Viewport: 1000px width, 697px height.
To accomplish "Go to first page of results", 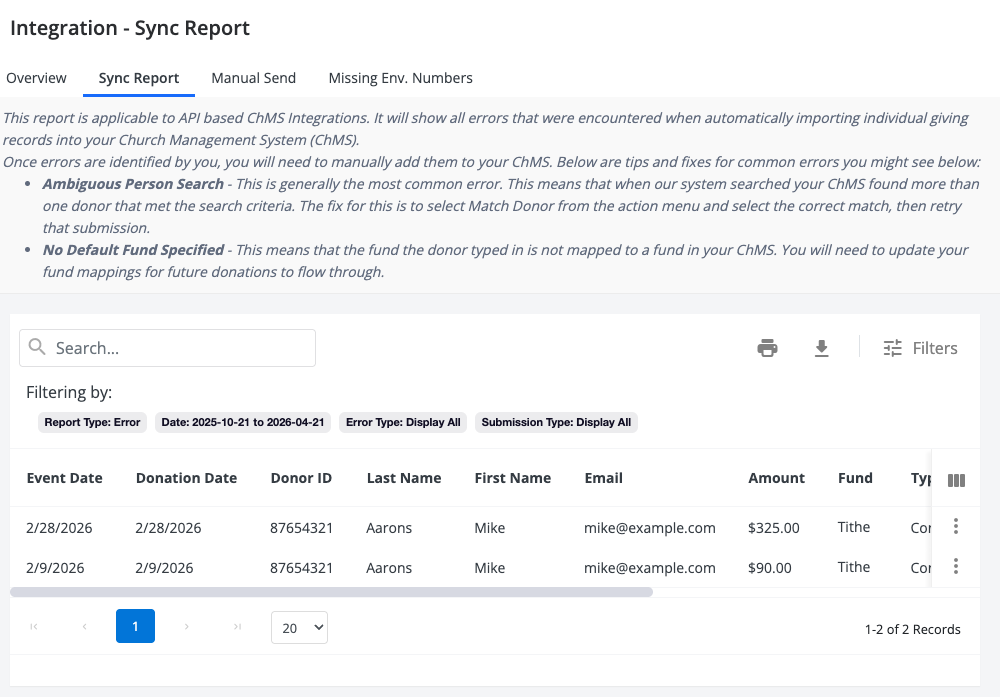I will (34, 627).
